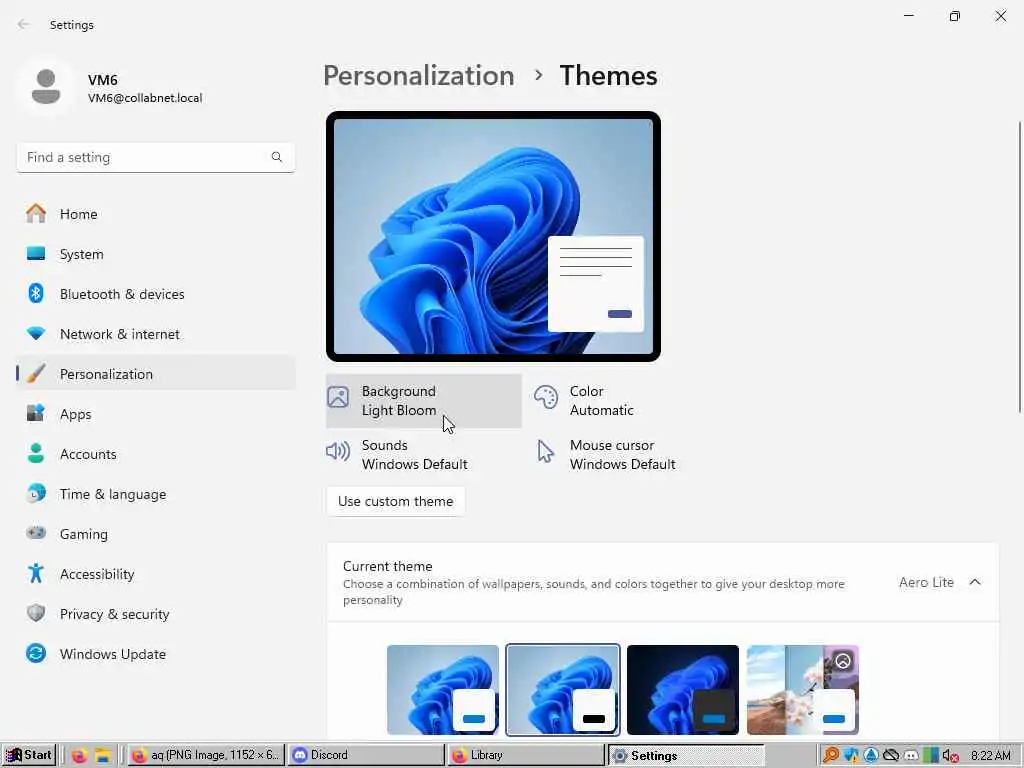Click the Privacy shield icon
1024x768 pixels.
click(x=36, y=613)
